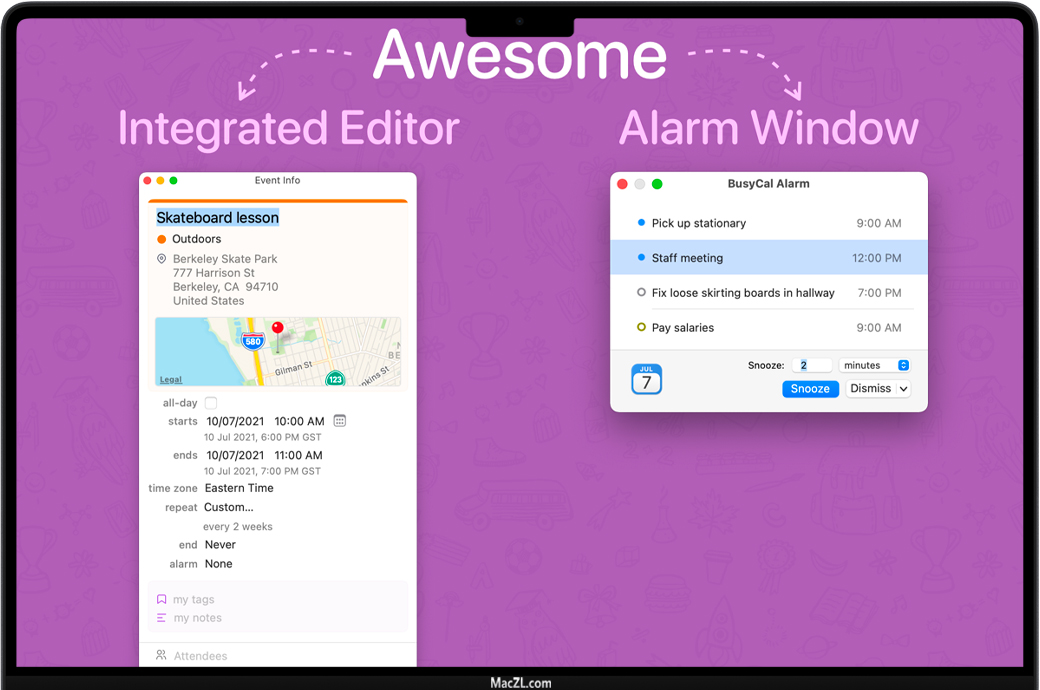Click the location pin icon near Berkeley Skate Park
1040x690 pixels.
161,259
